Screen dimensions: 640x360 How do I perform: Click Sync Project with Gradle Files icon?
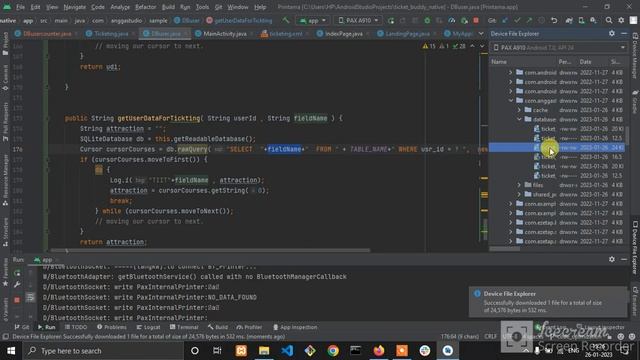tap(569, 20)
